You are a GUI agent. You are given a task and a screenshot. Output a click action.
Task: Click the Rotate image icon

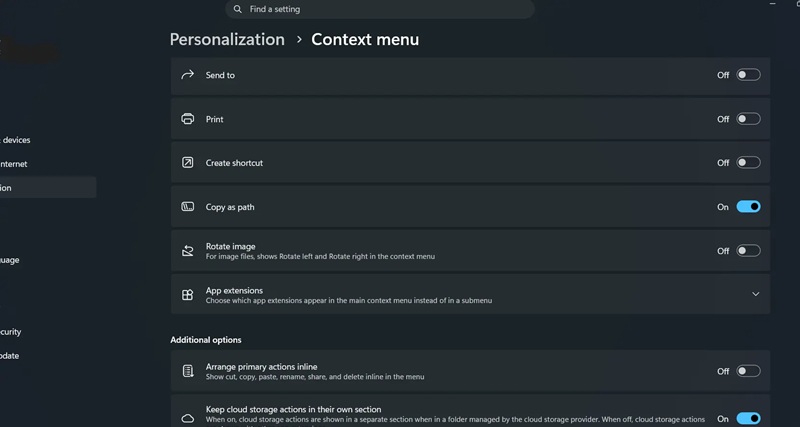(188, 250)
